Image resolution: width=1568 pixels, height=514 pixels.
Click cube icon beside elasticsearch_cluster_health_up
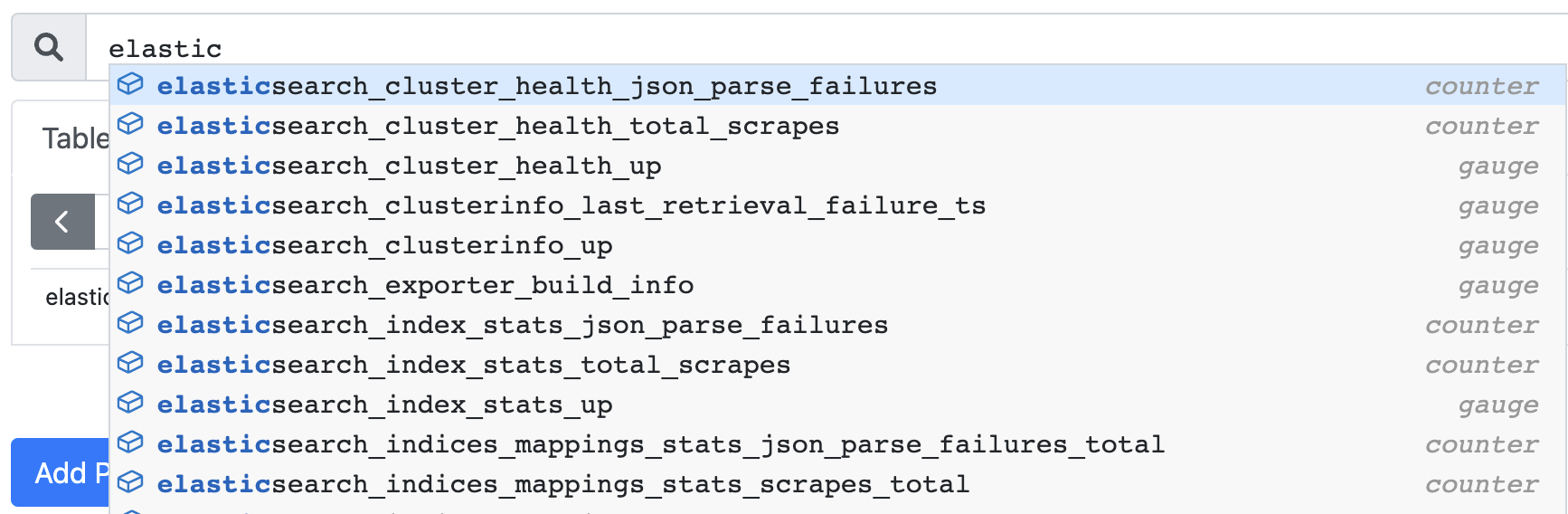point(130,164)
